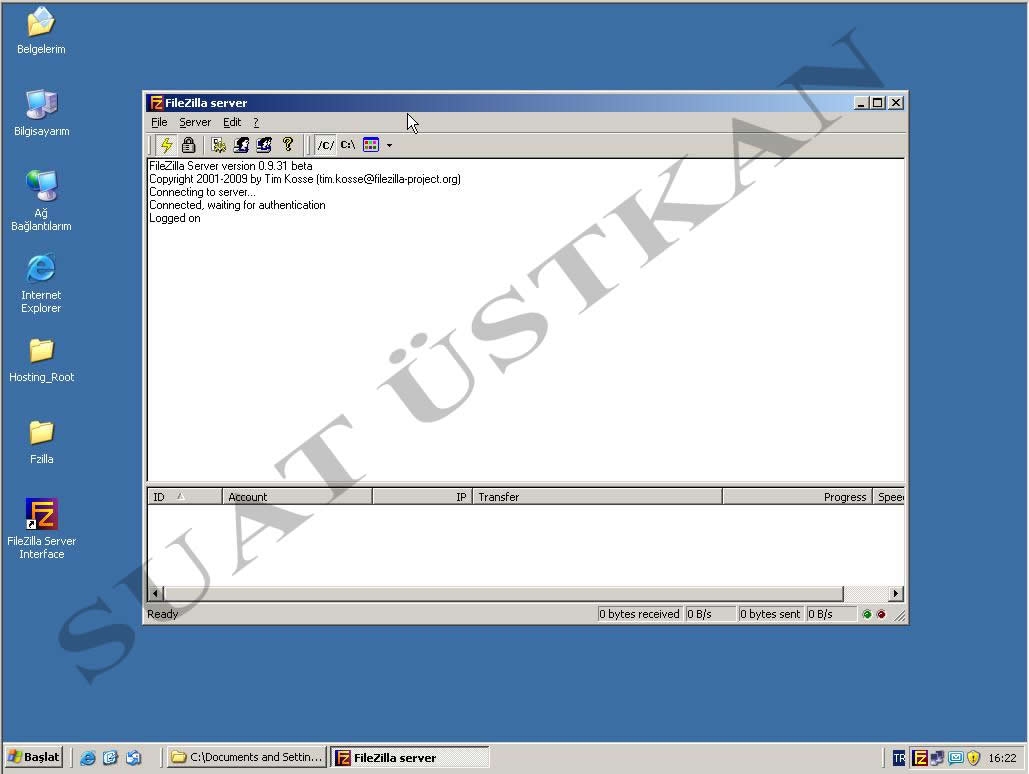This screenshot has width=1029, height=774.
Task: Open server settings gear icon
Action: click(x=219, y=144)
